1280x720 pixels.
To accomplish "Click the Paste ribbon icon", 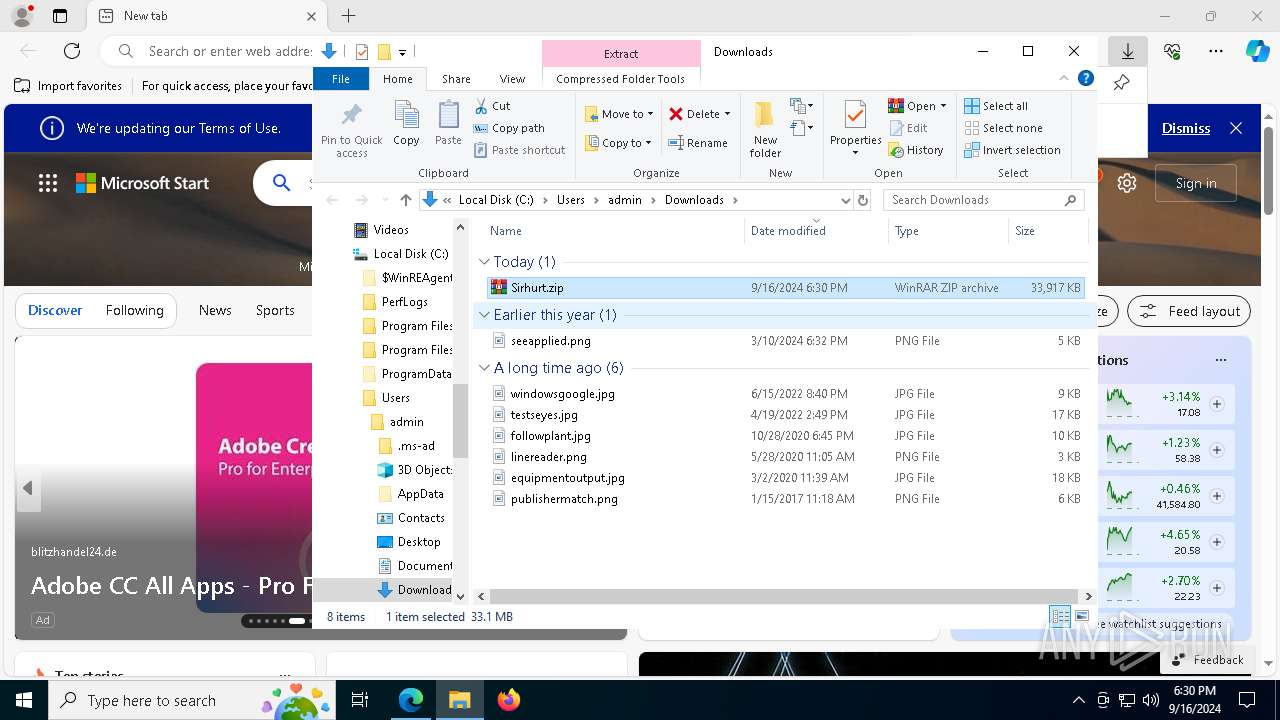I will pos(448,124).
